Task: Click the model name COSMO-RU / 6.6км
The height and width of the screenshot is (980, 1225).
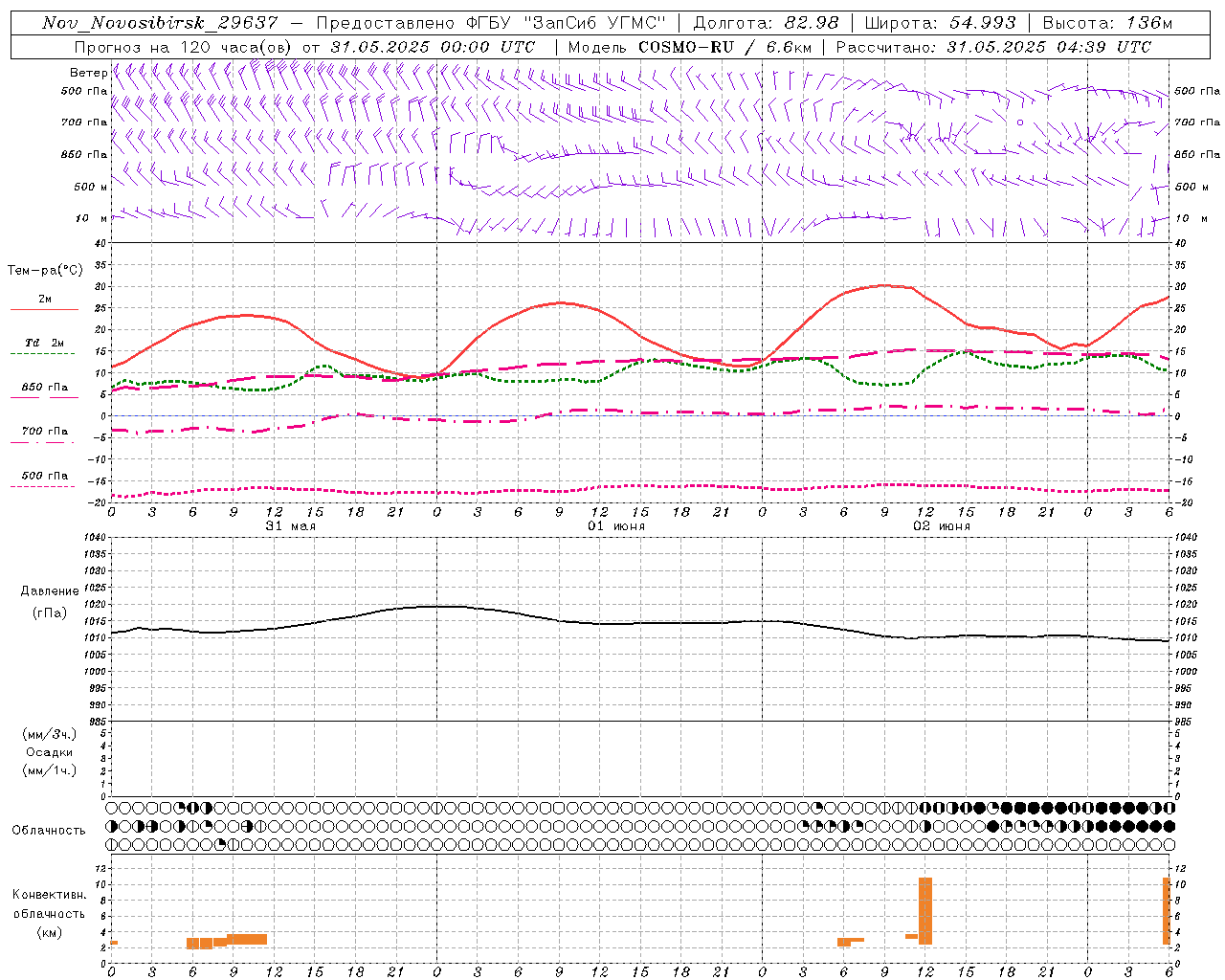Action: pos(725,47)
